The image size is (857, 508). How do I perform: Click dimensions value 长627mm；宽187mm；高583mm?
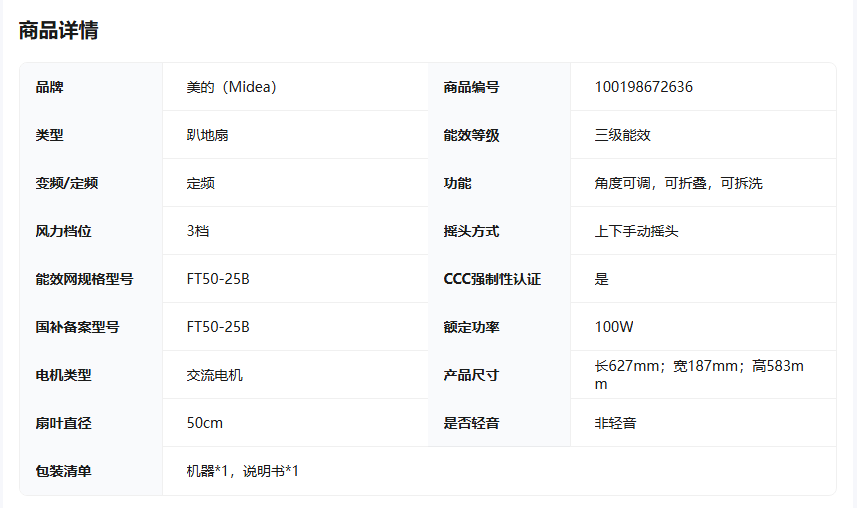[699, 375]
